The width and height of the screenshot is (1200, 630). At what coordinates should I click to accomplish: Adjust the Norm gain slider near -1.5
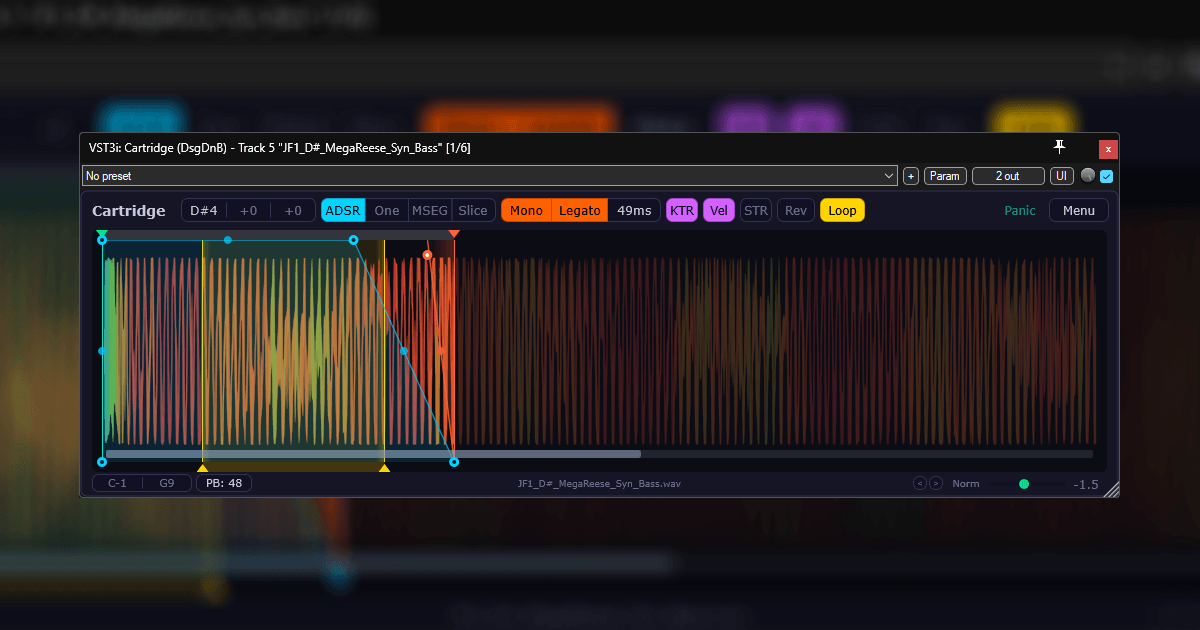point(1023,483)
